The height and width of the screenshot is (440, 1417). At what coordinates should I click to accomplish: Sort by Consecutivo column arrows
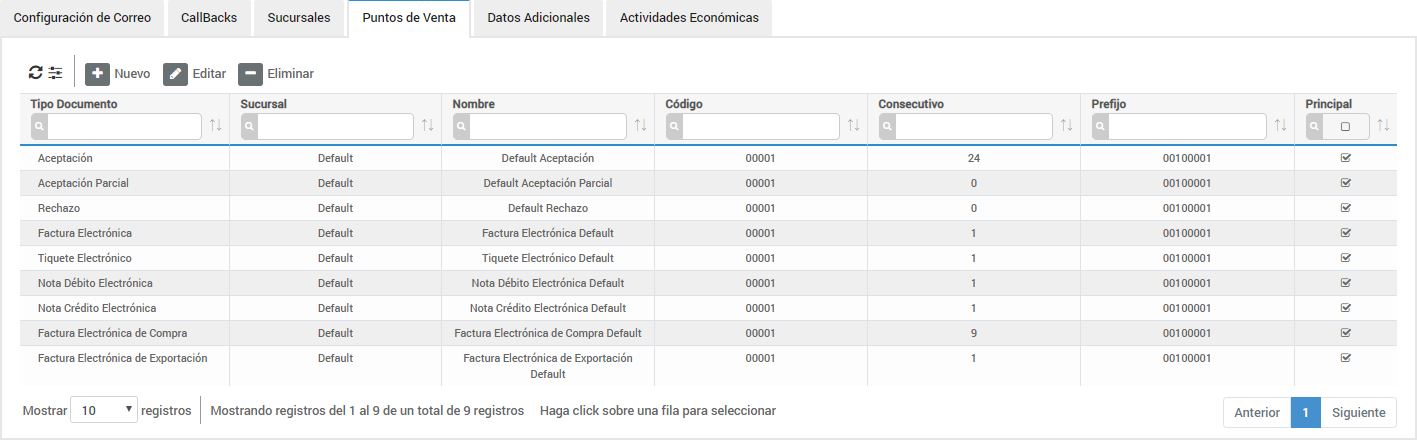click(1067, 125)
